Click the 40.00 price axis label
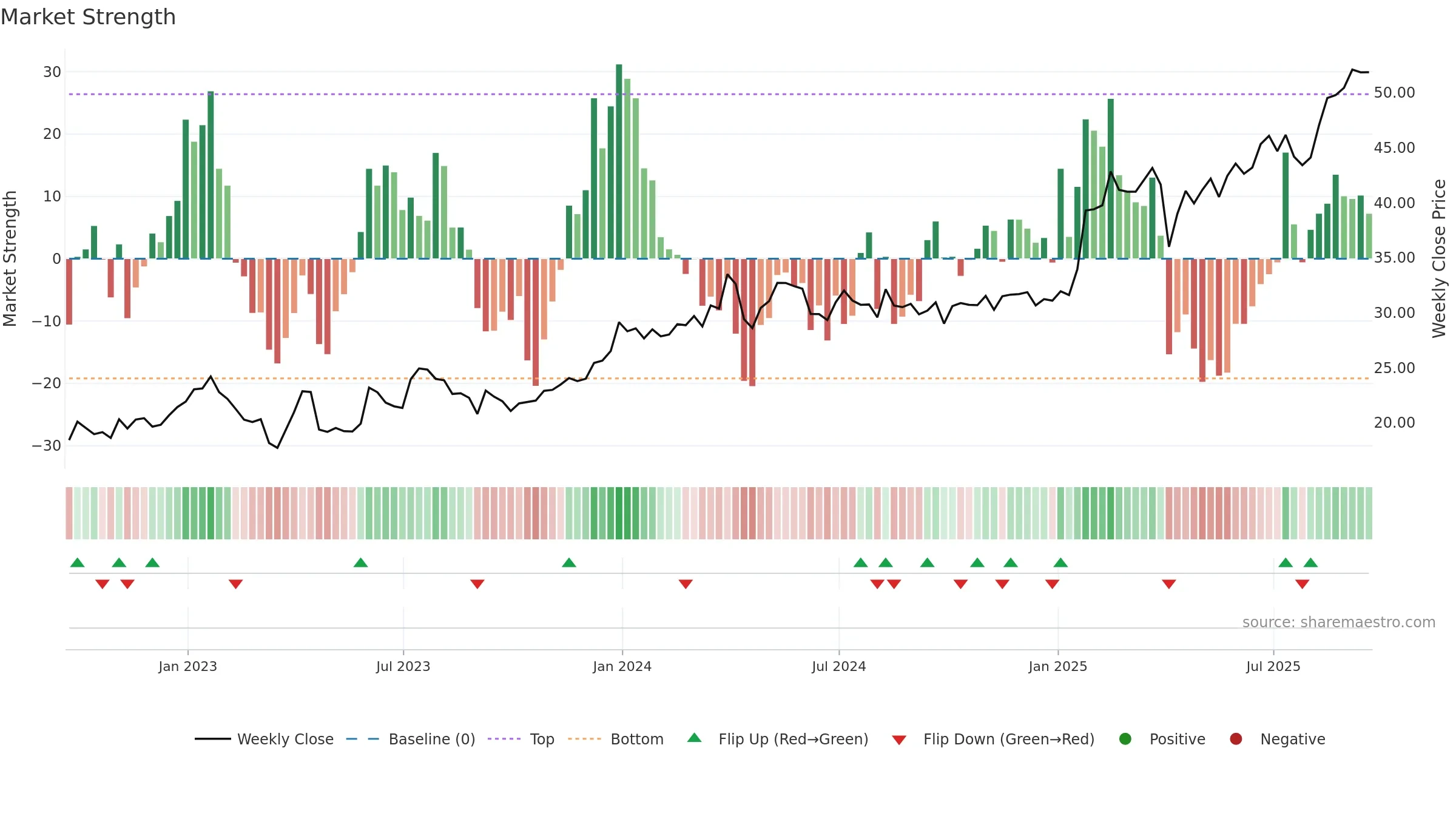 pos(1394,203)
